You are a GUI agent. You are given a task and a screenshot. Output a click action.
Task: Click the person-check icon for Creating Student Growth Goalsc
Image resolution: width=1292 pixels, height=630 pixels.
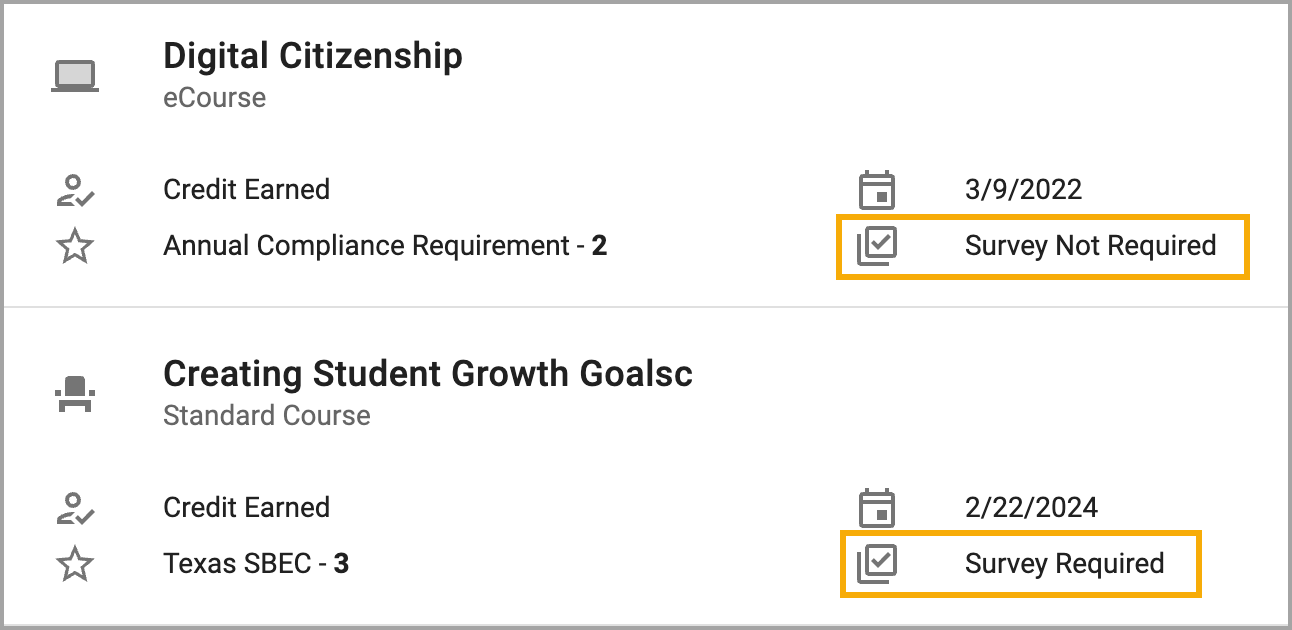(75, 508)
